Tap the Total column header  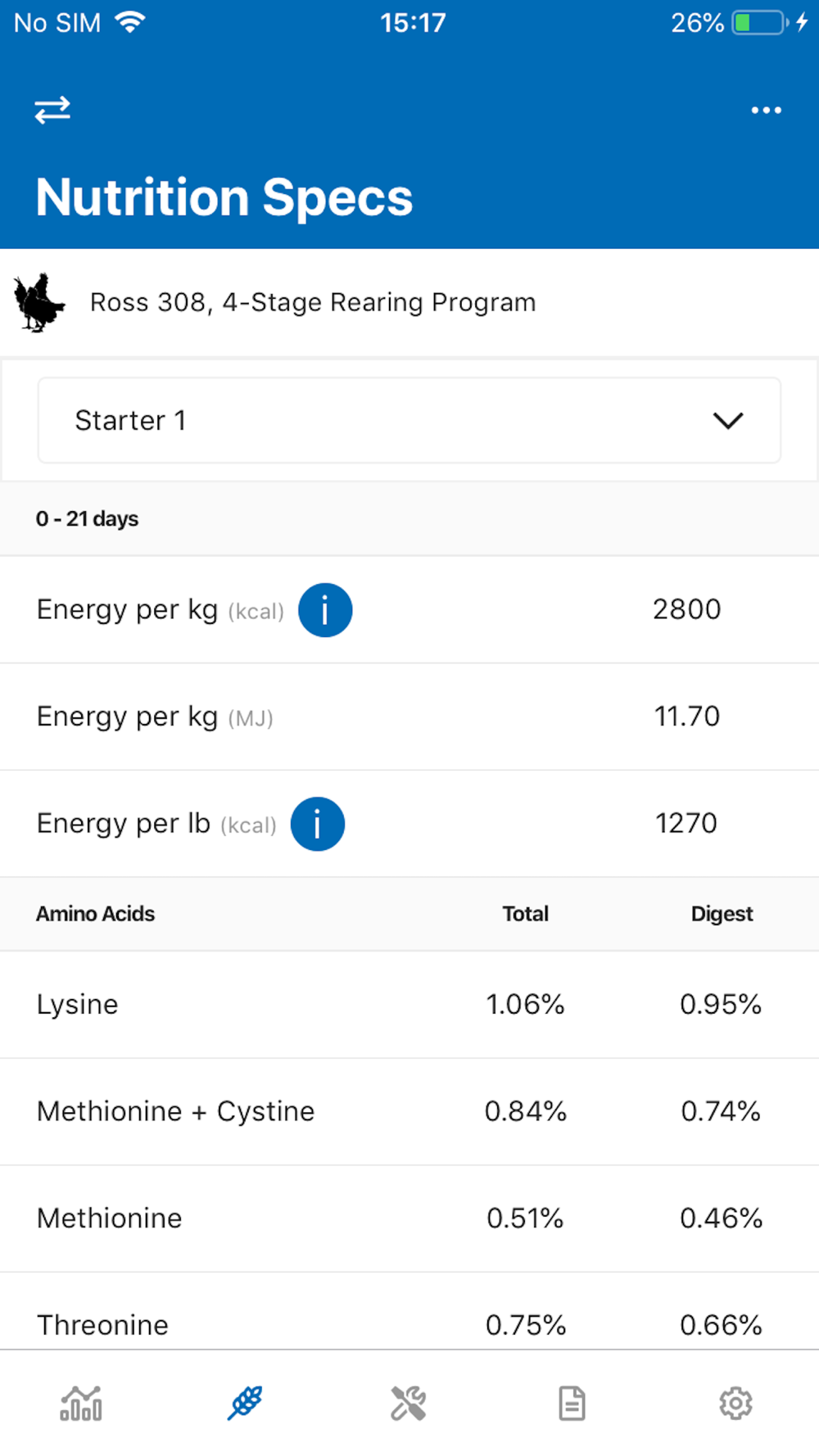(x=525, y=914)
